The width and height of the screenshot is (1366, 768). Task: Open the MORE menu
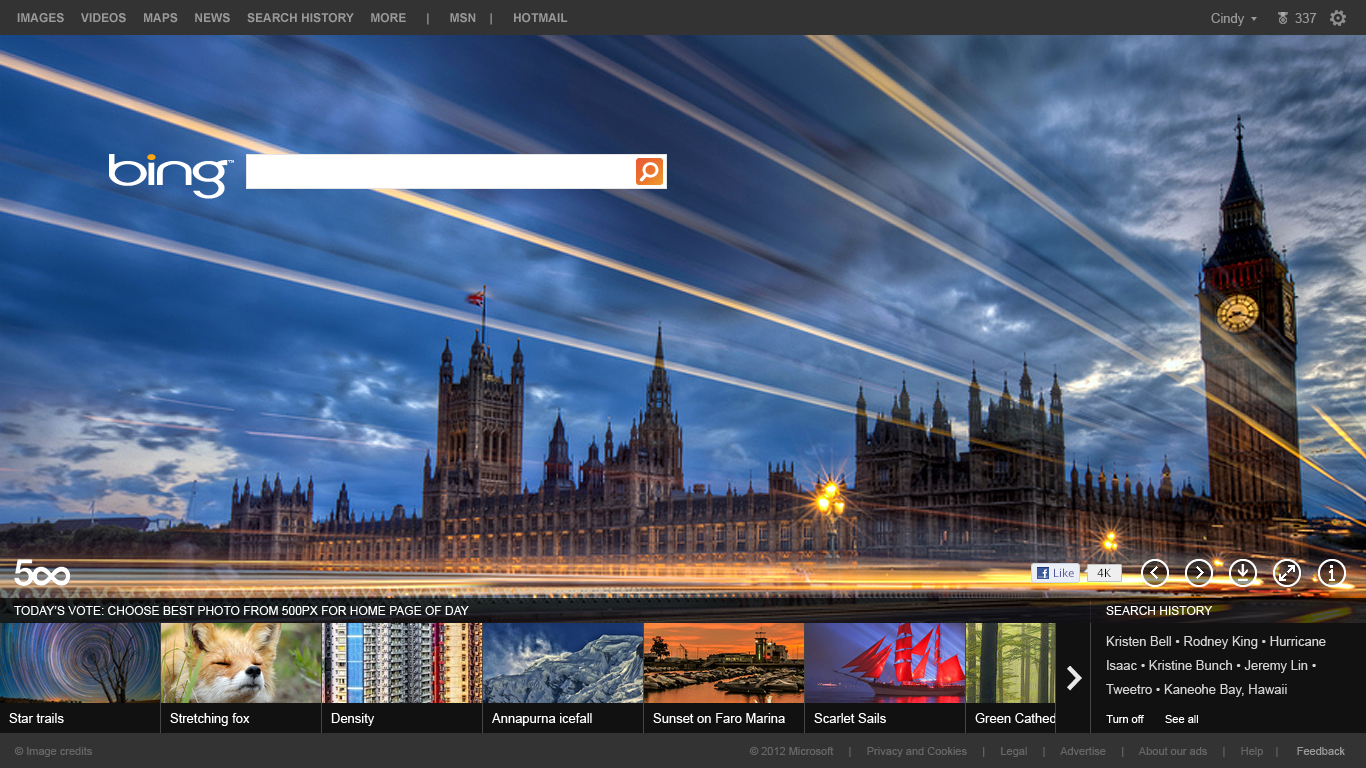(388, 18)
